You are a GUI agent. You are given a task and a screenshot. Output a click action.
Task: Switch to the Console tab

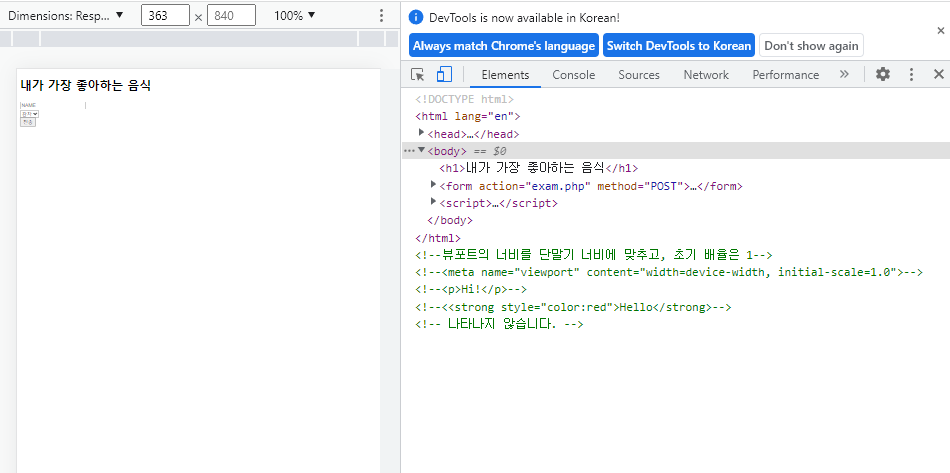[574, 75]
